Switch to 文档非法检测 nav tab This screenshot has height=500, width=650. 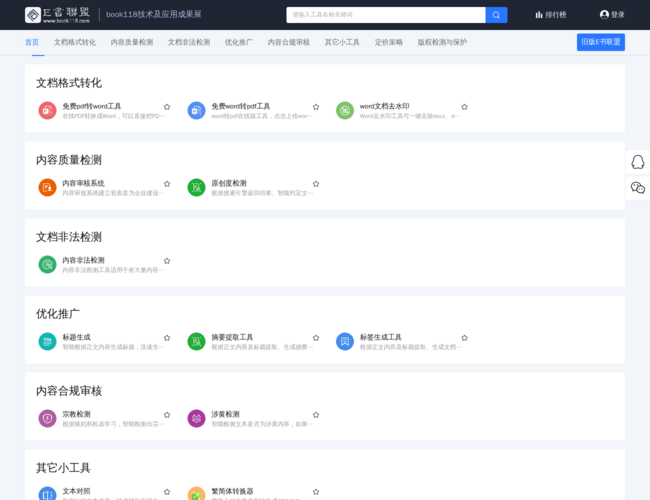[189, 42]
